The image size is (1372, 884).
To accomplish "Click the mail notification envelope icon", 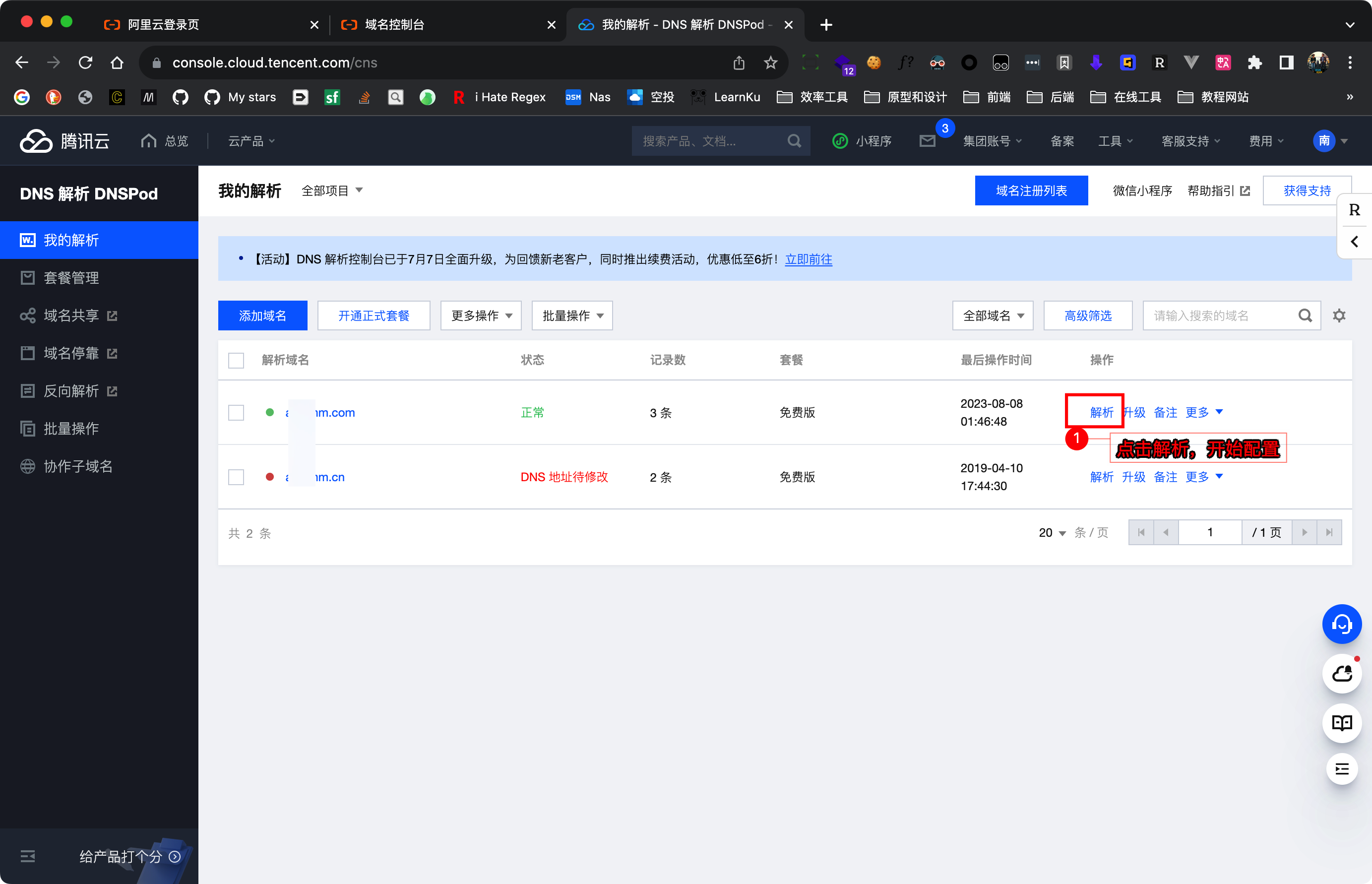I will click(x=927, y=141).
